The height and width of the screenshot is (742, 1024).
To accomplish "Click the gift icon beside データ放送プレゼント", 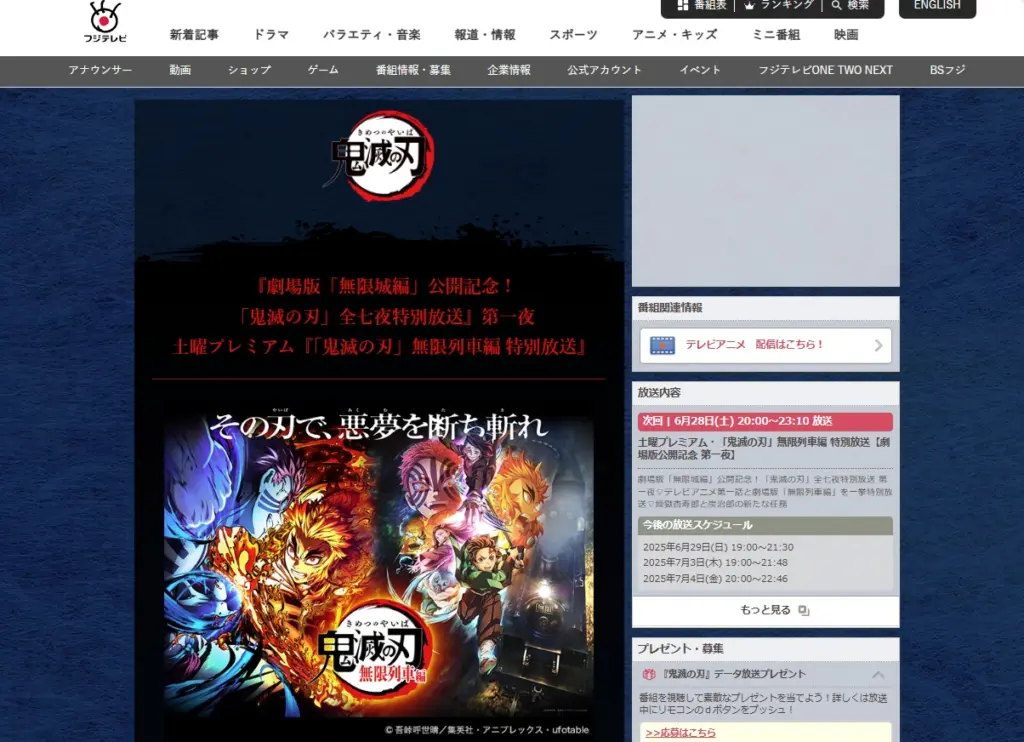I will click(x=649, y=675).
